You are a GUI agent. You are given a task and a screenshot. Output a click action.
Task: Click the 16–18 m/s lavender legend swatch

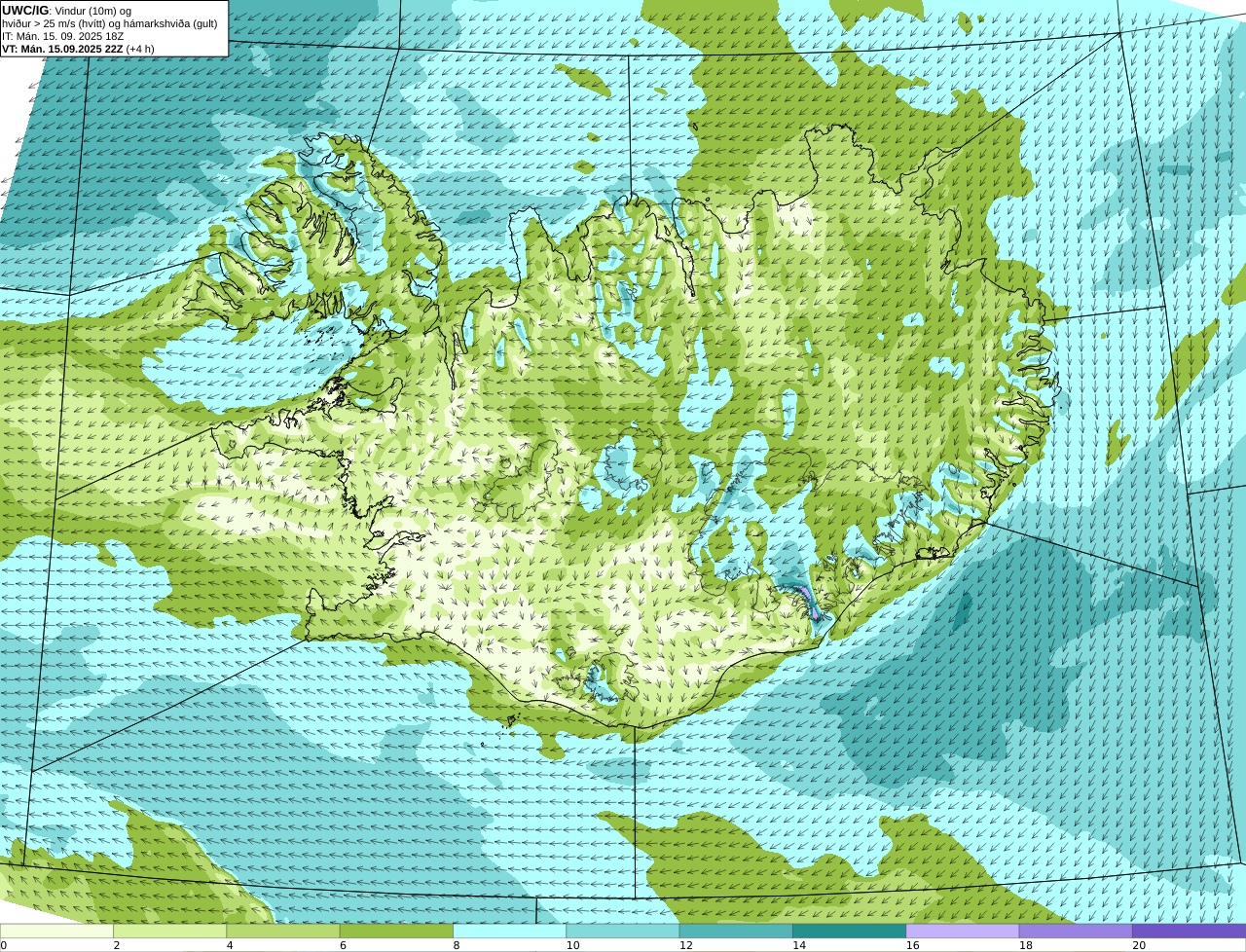point(963,931)
